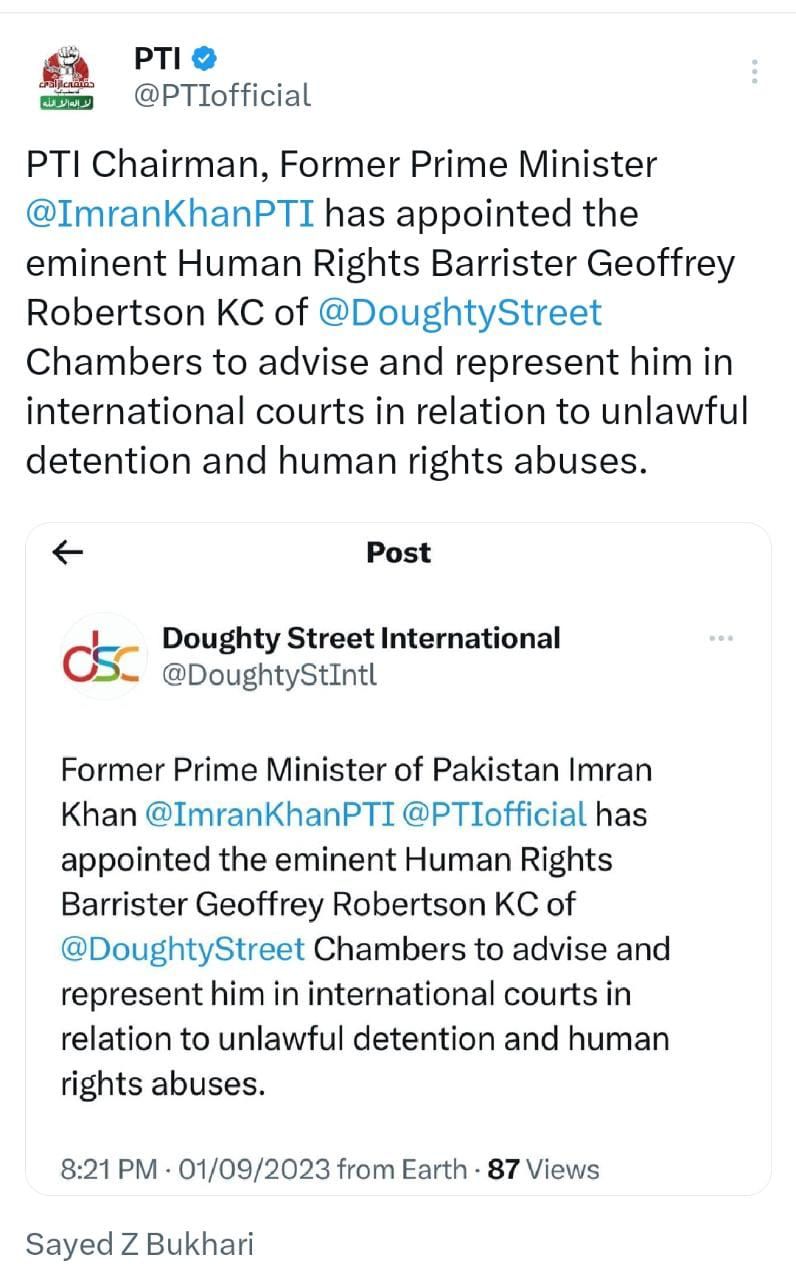Open the Doughty Street International account name
796x1280 pixels.
(x=361, y=638)
